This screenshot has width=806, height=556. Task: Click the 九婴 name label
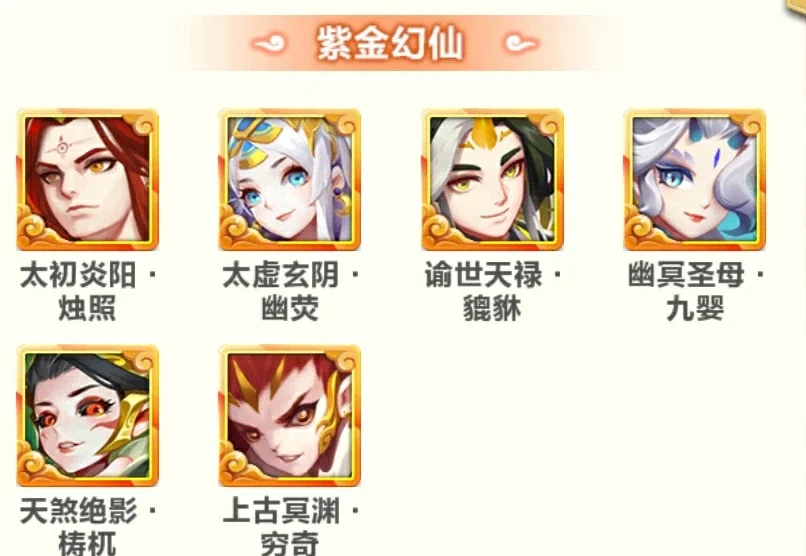[x=695, y=308]
